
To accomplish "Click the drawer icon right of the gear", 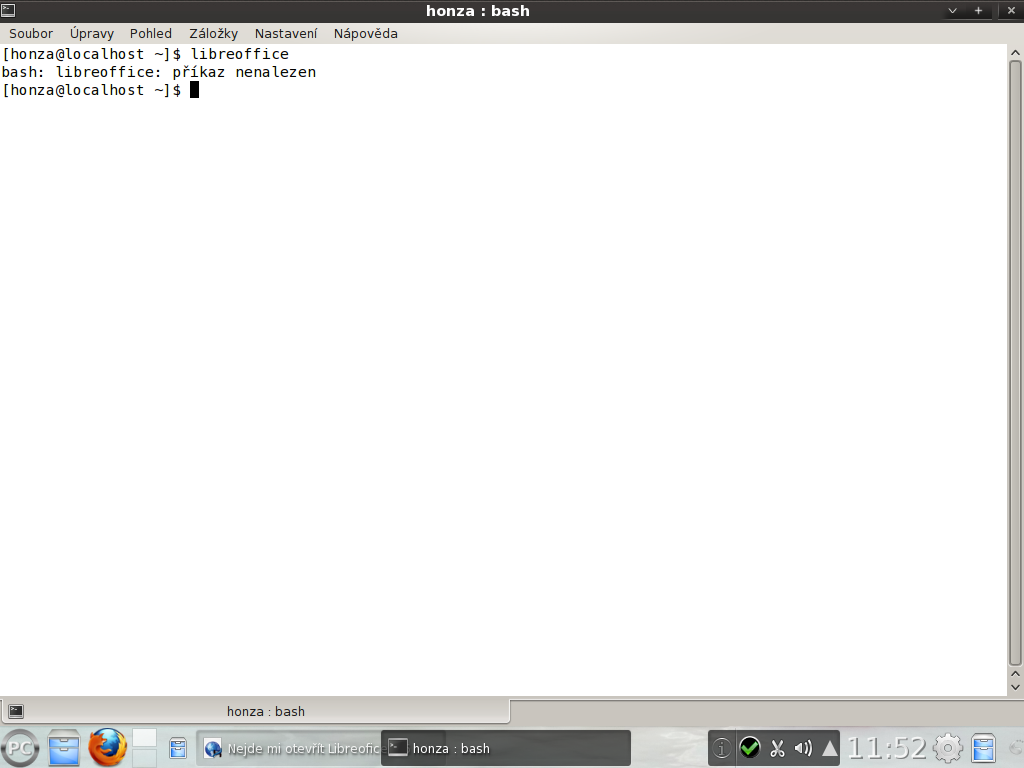I will tap(984, 748).
